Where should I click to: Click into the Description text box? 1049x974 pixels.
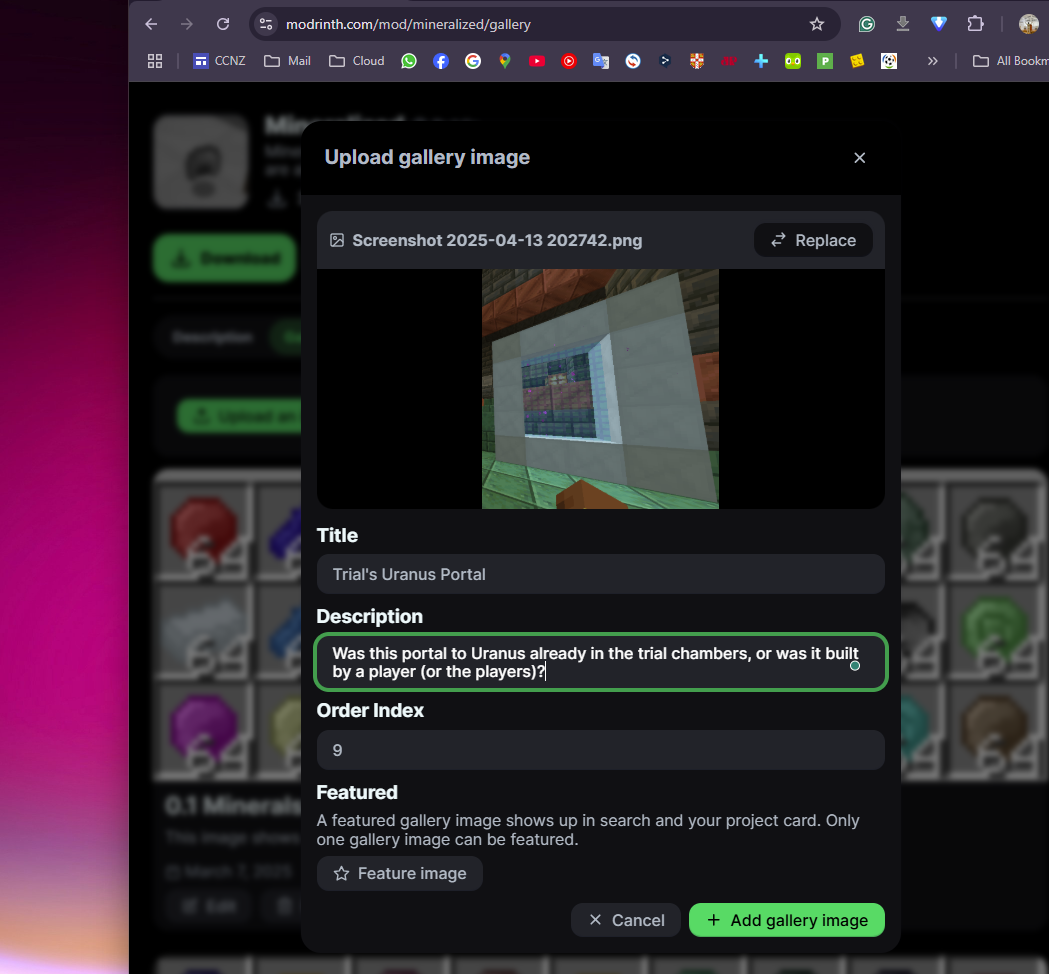tap(601, 662)
